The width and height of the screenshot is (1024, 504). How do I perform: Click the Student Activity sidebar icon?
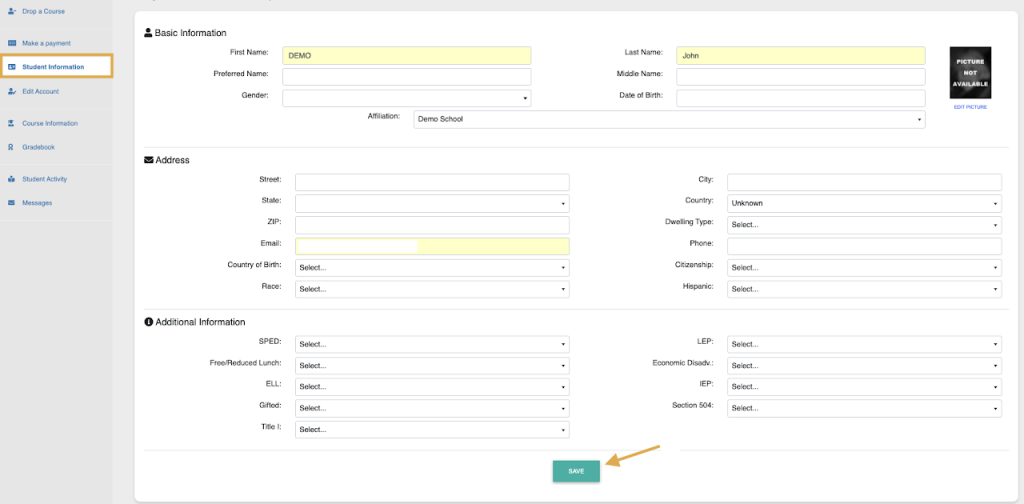click(x=12, y=179)
